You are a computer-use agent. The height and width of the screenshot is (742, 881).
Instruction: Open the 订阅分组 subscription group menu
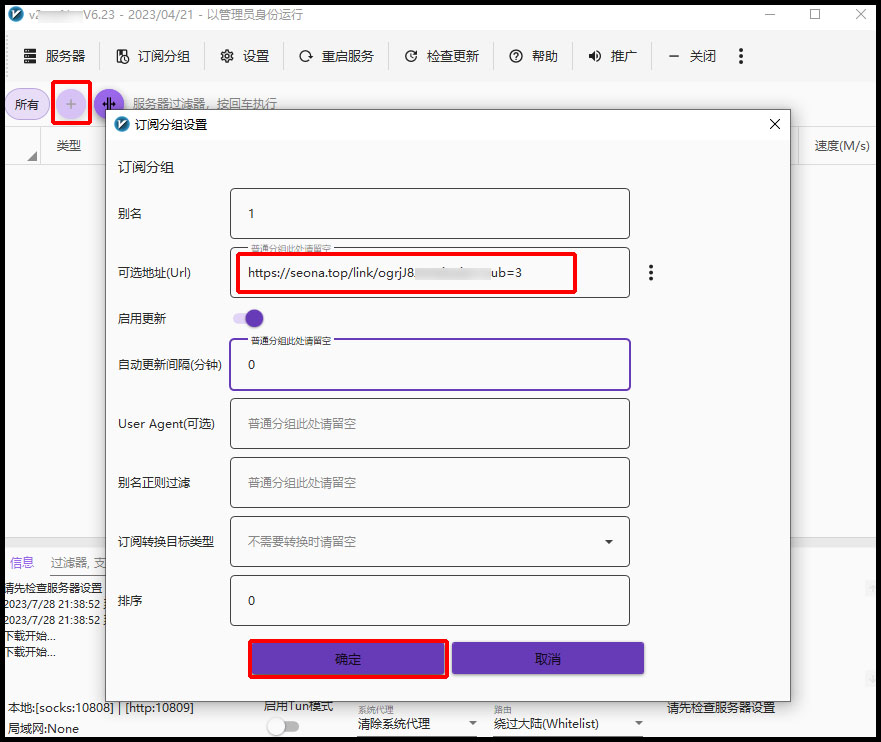152,56
